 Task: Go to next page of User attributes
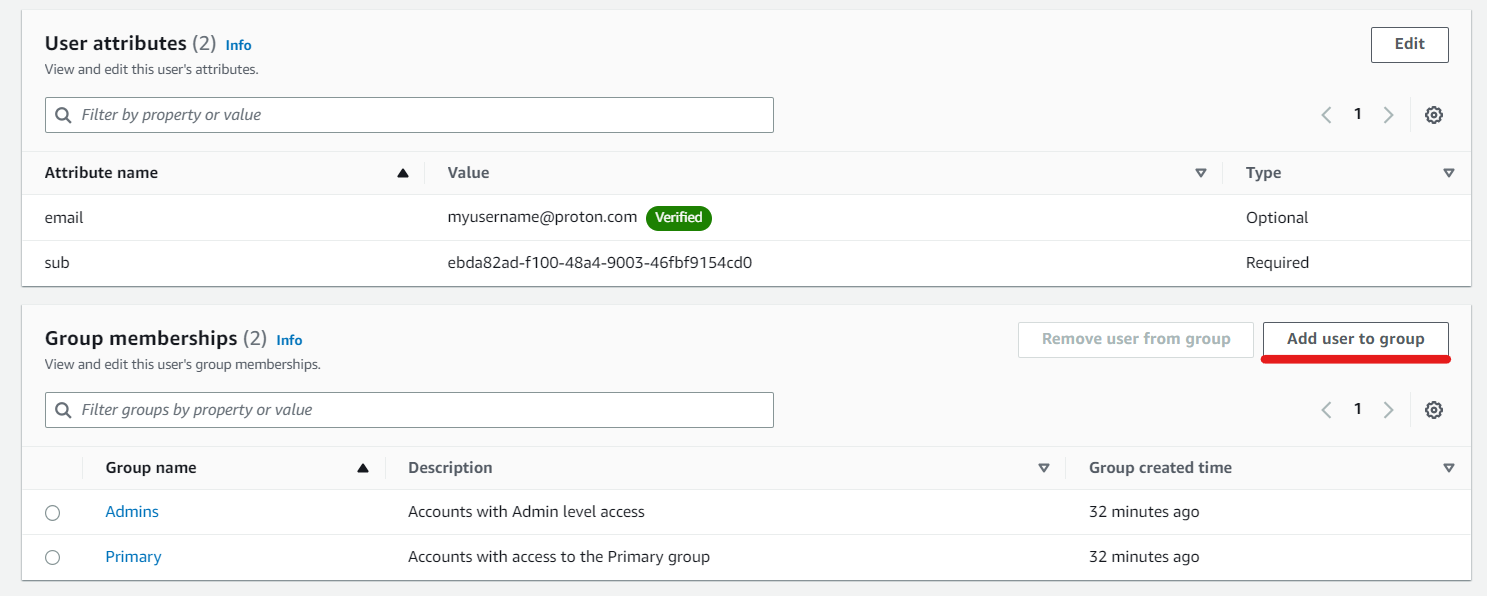[1388, 115]
